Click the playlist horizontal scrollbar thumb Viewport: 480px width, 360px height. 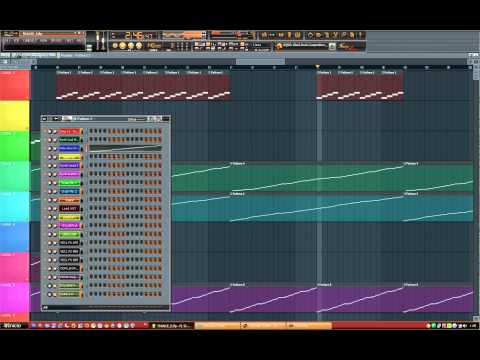point(260,61)
